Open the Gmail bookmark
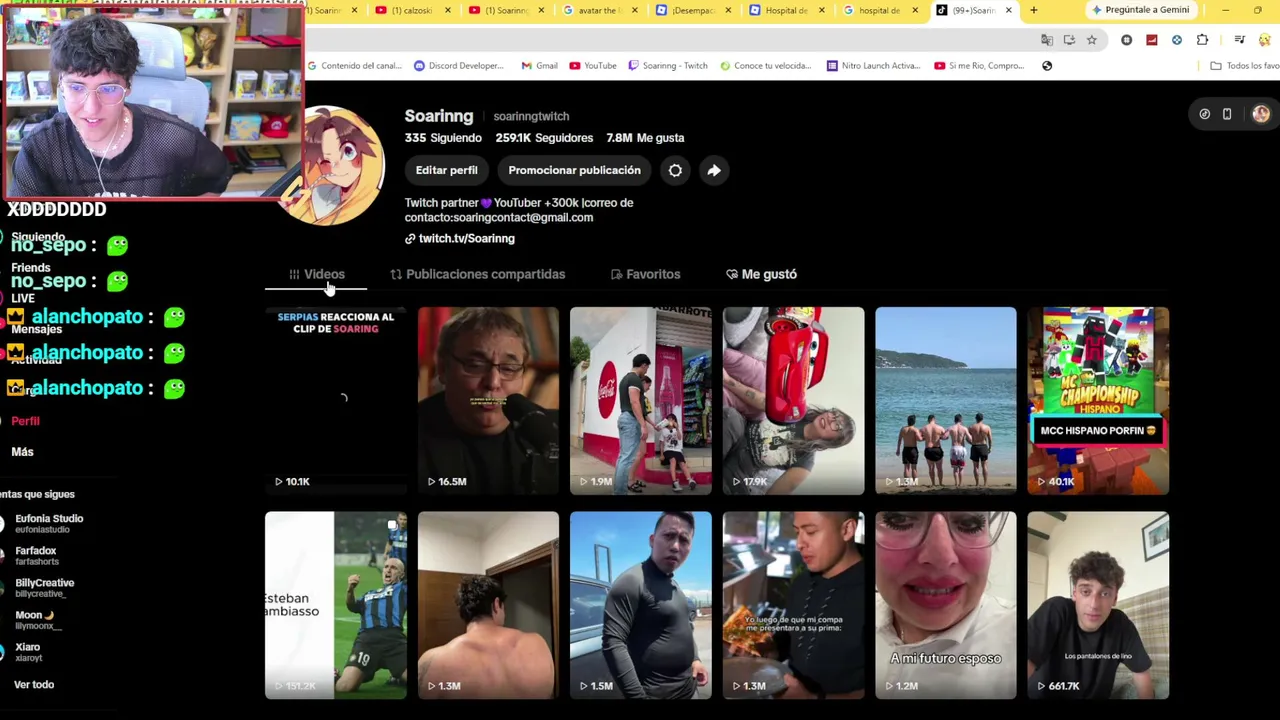This screenshot has height=720, width=1280. (x=540, y=66)
